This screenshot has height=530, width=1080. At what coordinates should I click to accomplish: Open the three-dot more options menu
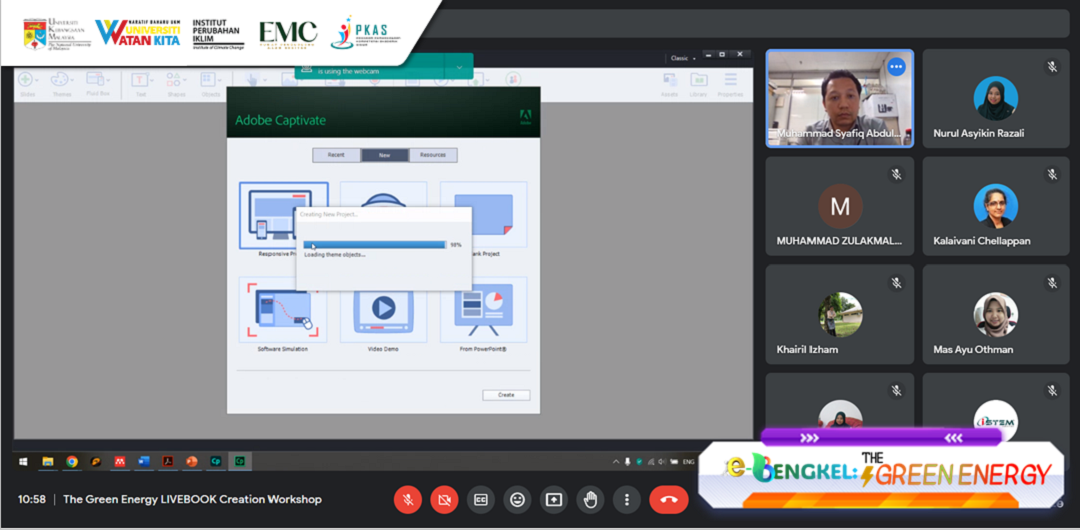click(x=626, y=499)
